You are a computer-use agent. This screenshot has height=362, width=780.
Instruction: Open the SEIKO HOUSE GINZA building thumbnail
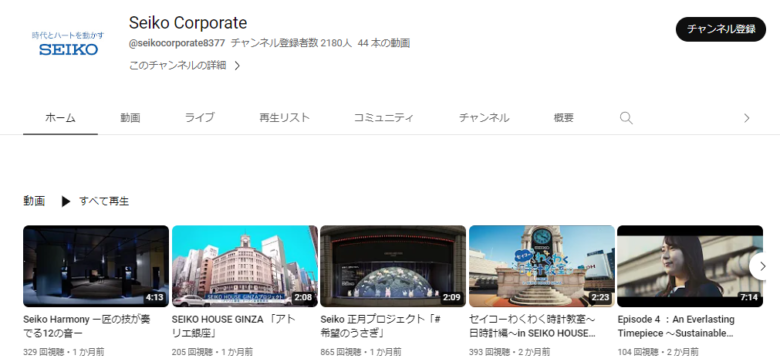[x=245, y=266]
